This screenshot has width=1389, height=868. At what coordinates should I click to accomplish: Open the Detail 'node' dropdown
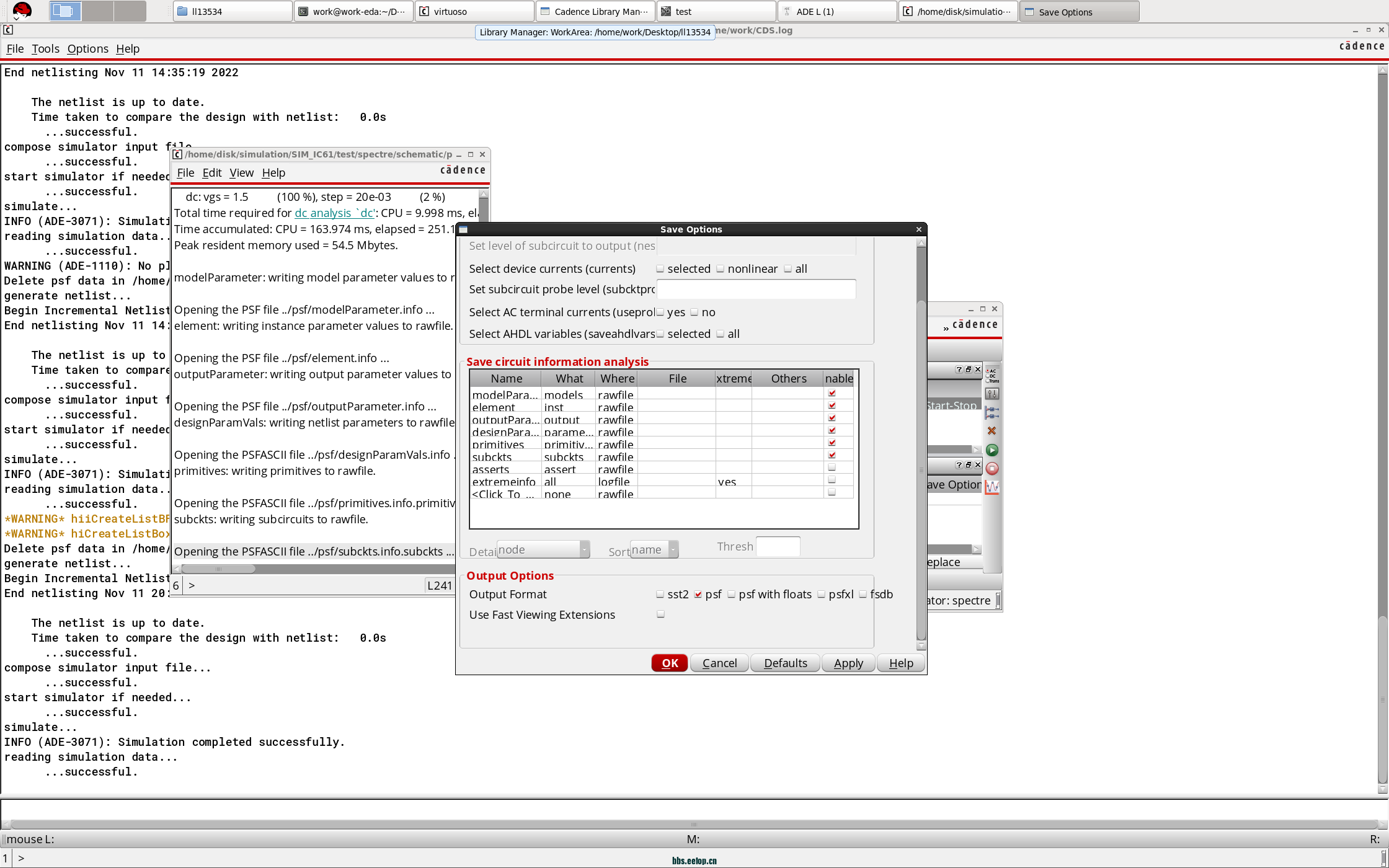(543, 549)
